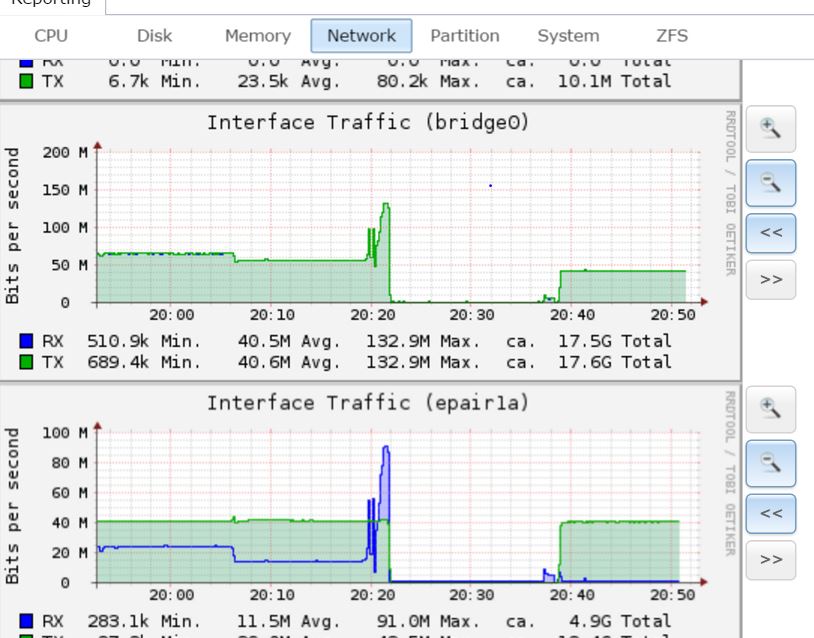This screenshot has height=638, width=814.
Task: Click the blue RX swatch in the epair1a legend
Action: (x=26, y=621)
